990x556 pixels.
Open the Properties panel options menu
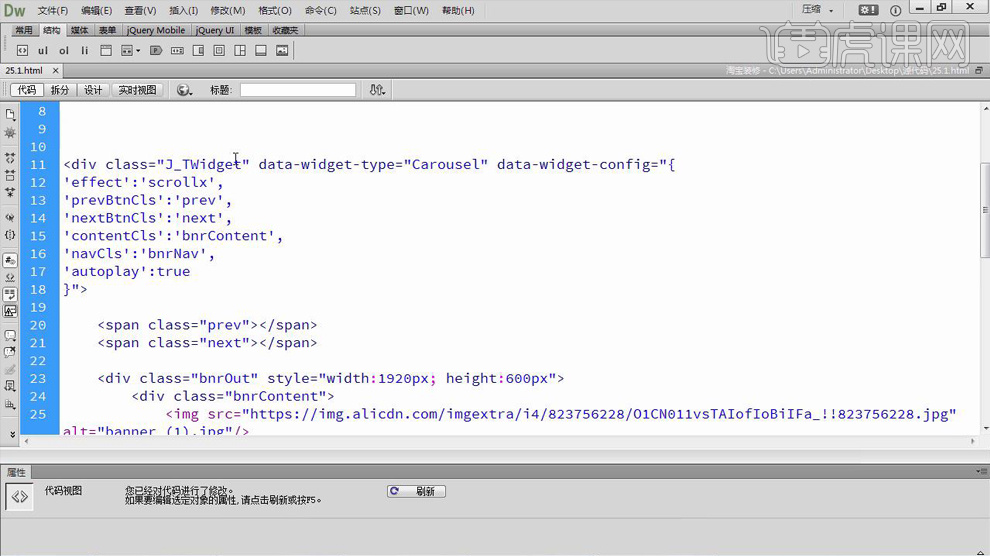981,471
